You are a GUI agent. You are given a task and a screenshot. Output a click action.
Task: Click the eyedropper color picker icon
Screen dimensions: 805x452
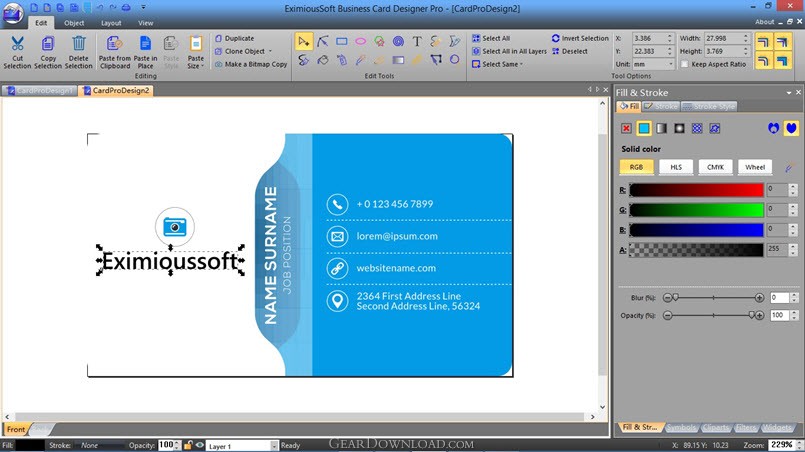click(789, 167)
